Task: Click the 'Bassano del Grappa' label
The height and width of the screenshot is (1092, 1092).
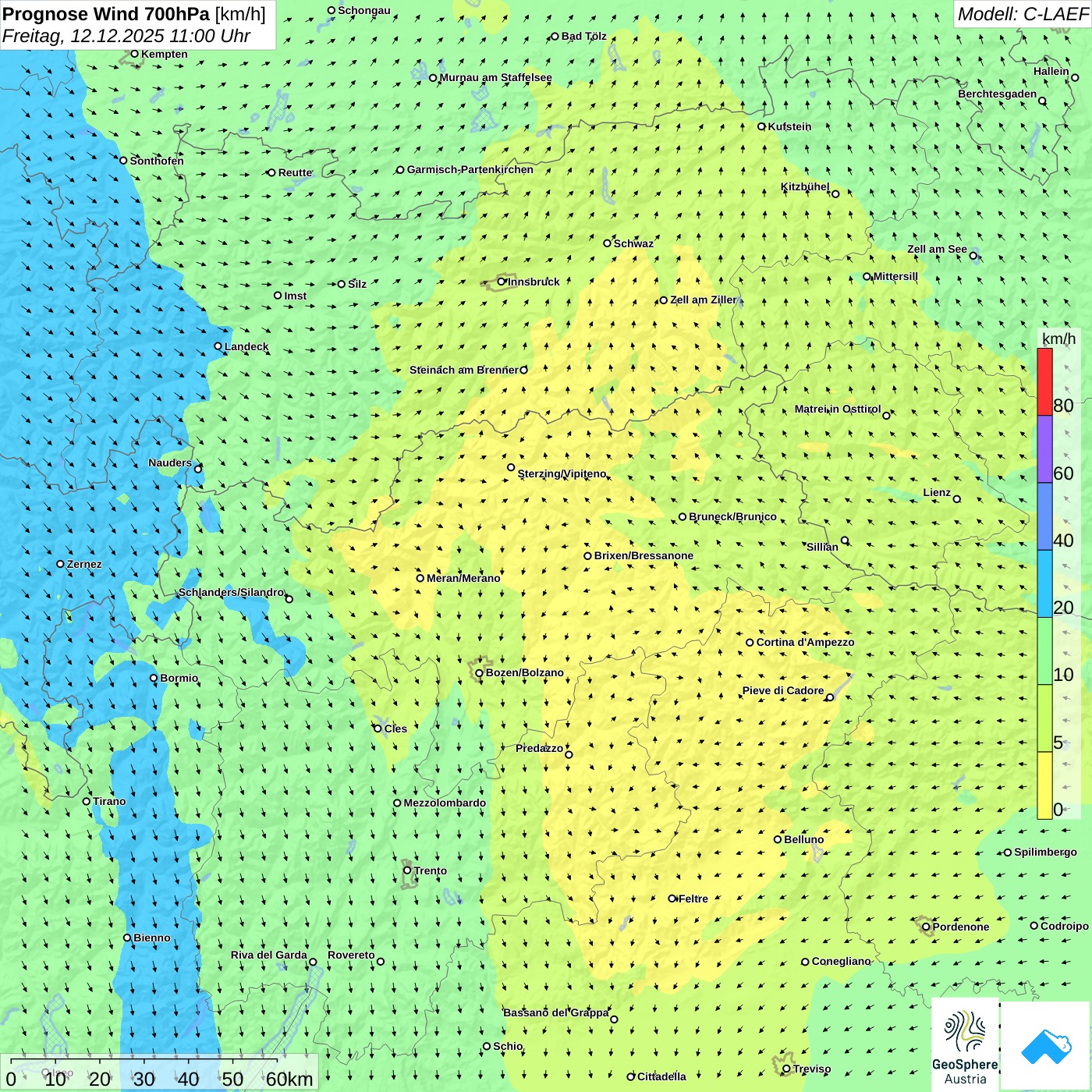Action: 556,1012
